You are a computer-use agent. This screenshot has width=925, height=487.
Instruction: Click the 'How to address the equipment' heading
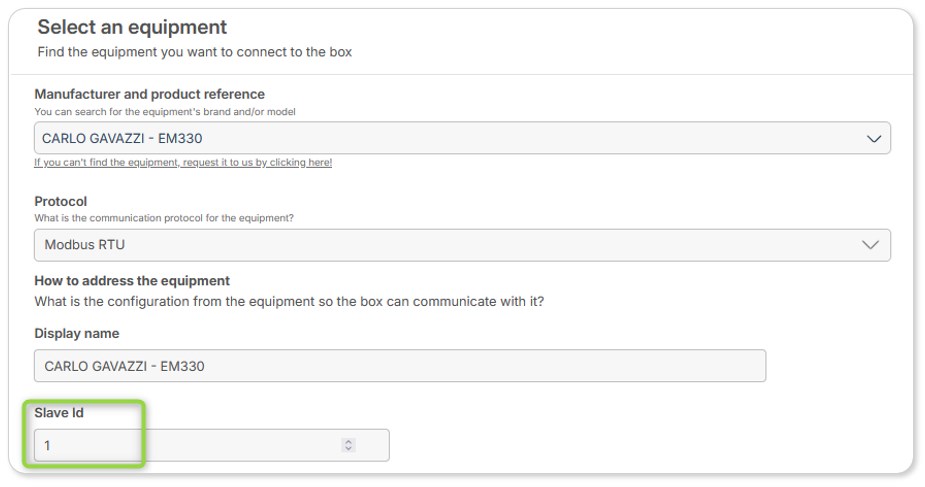click(x=132, y=281)
